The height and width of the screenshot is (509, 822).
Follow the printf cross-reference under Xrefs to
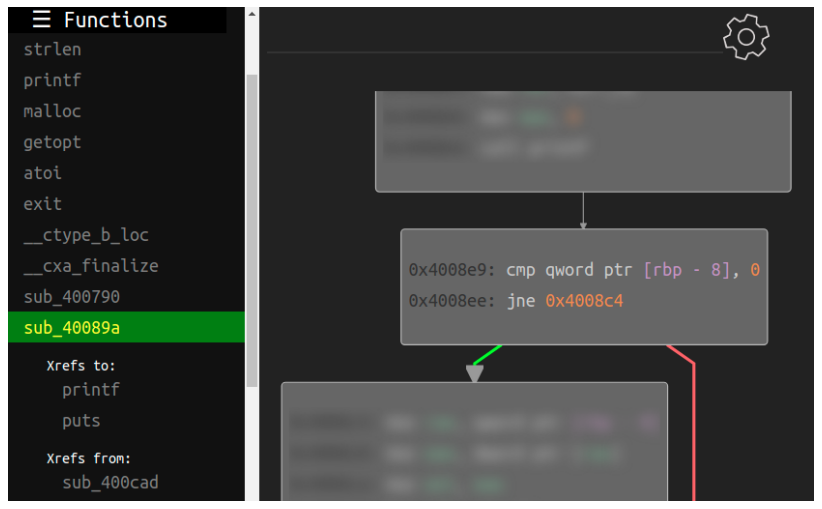(x=90, y=390)
